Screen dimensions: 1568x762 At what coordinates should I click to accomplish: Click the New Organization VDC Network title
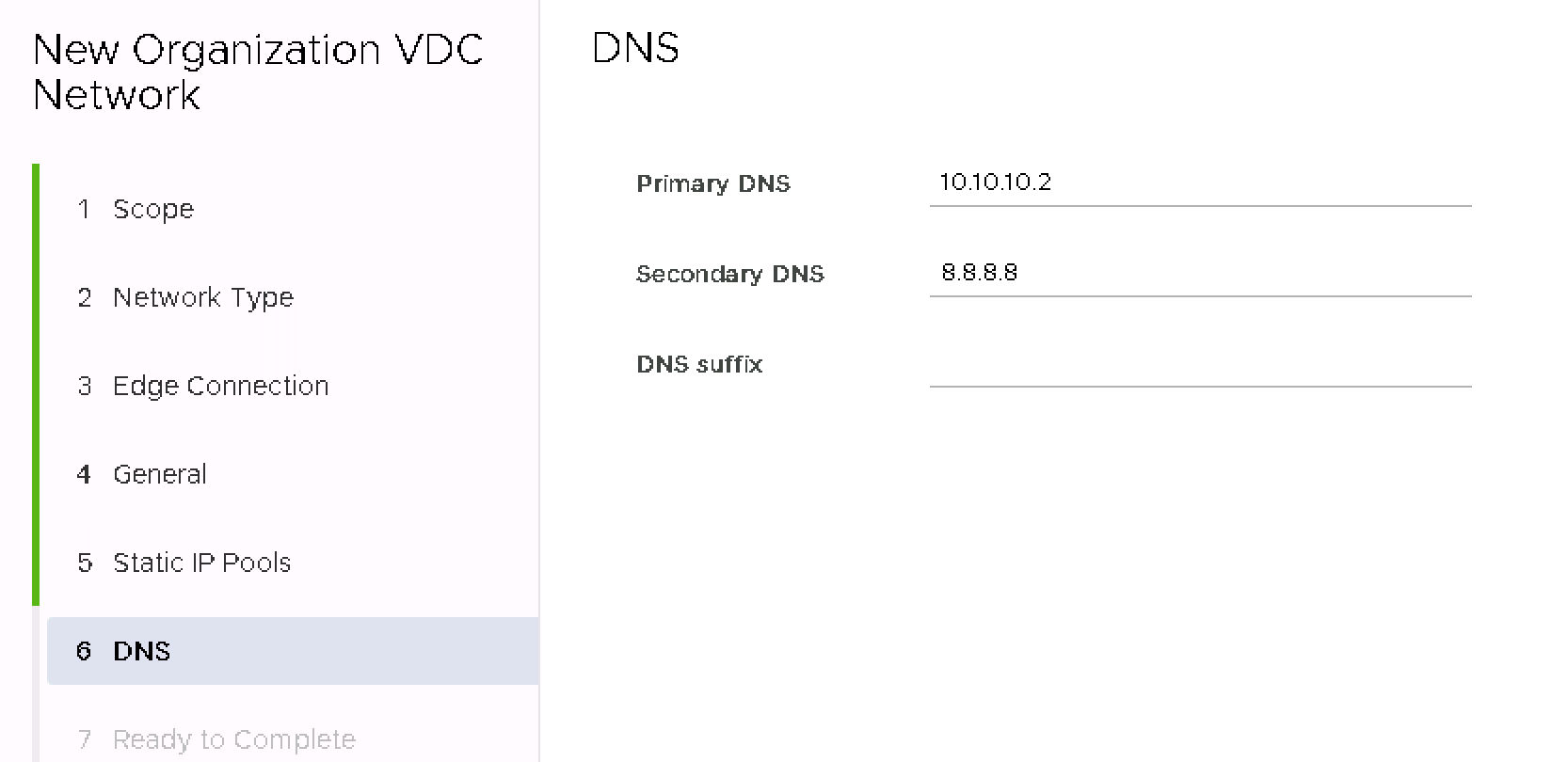coord(257,72)
